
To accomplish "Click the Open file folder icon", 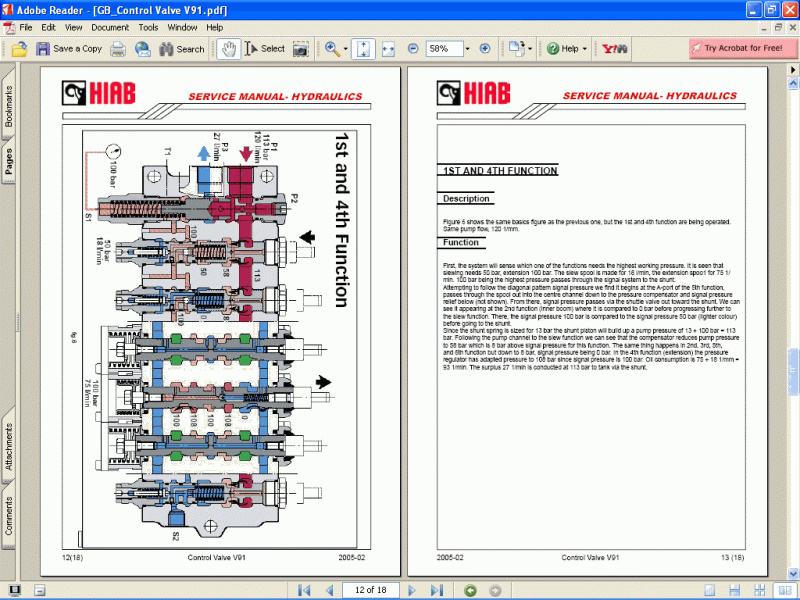I will [19, 49].
